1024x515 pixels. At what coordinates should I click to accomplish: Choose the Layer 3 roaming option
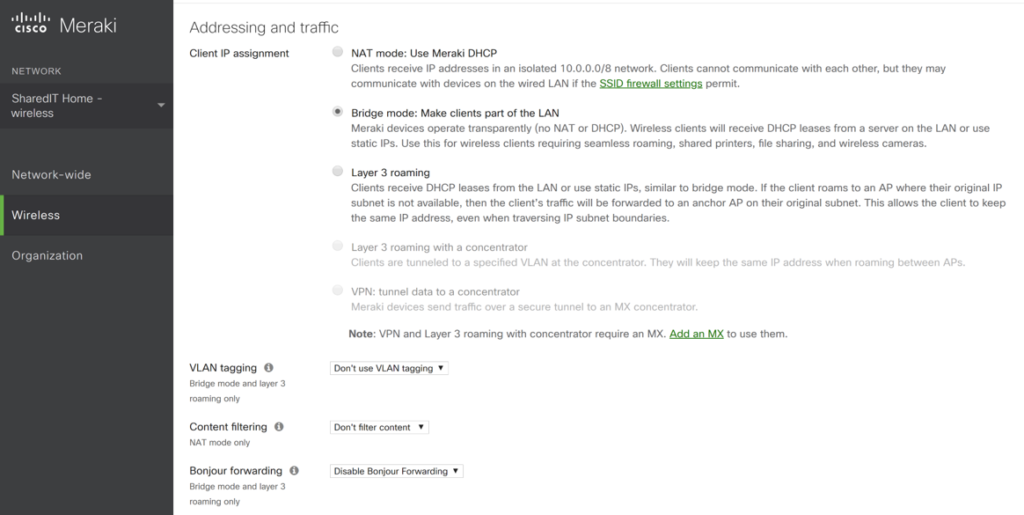(x=337, y=172)
